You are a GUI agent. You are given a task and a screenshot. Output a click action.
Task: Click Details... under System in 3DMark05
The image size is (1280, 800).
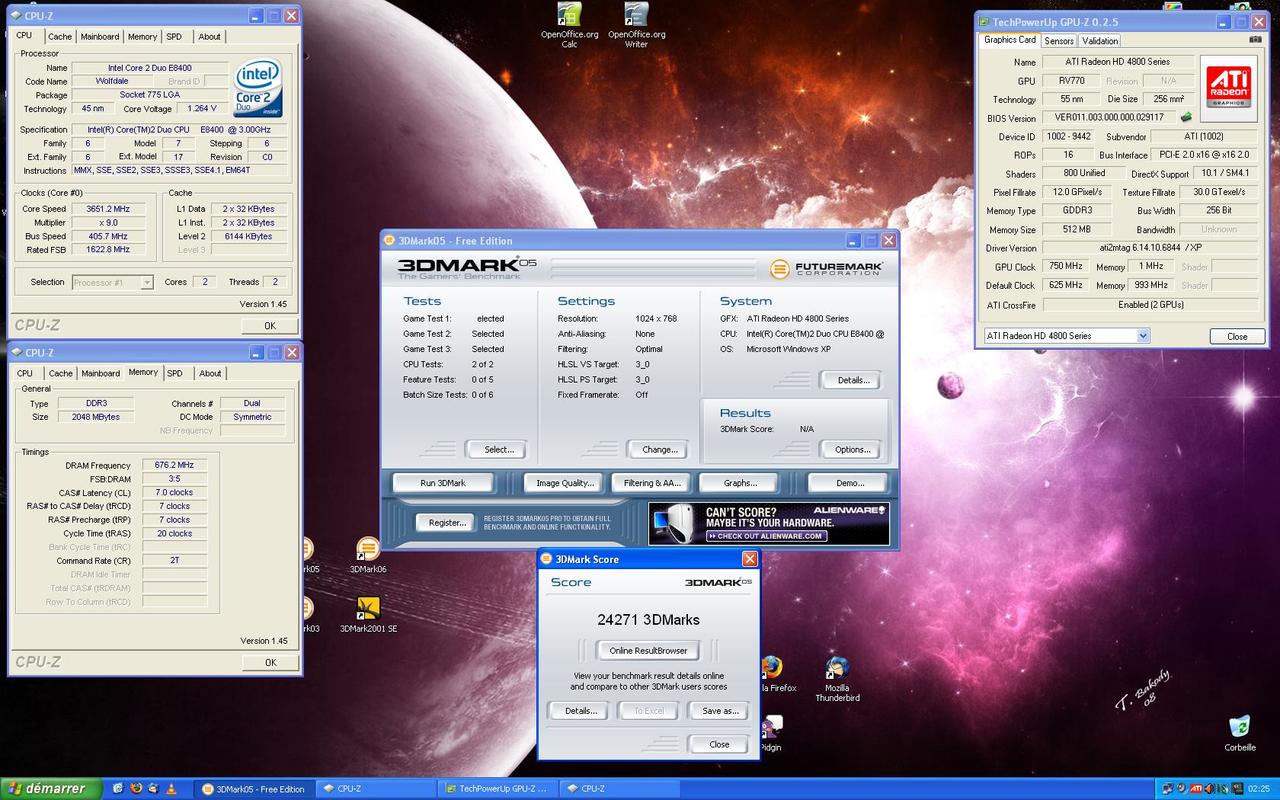[853, 380]
